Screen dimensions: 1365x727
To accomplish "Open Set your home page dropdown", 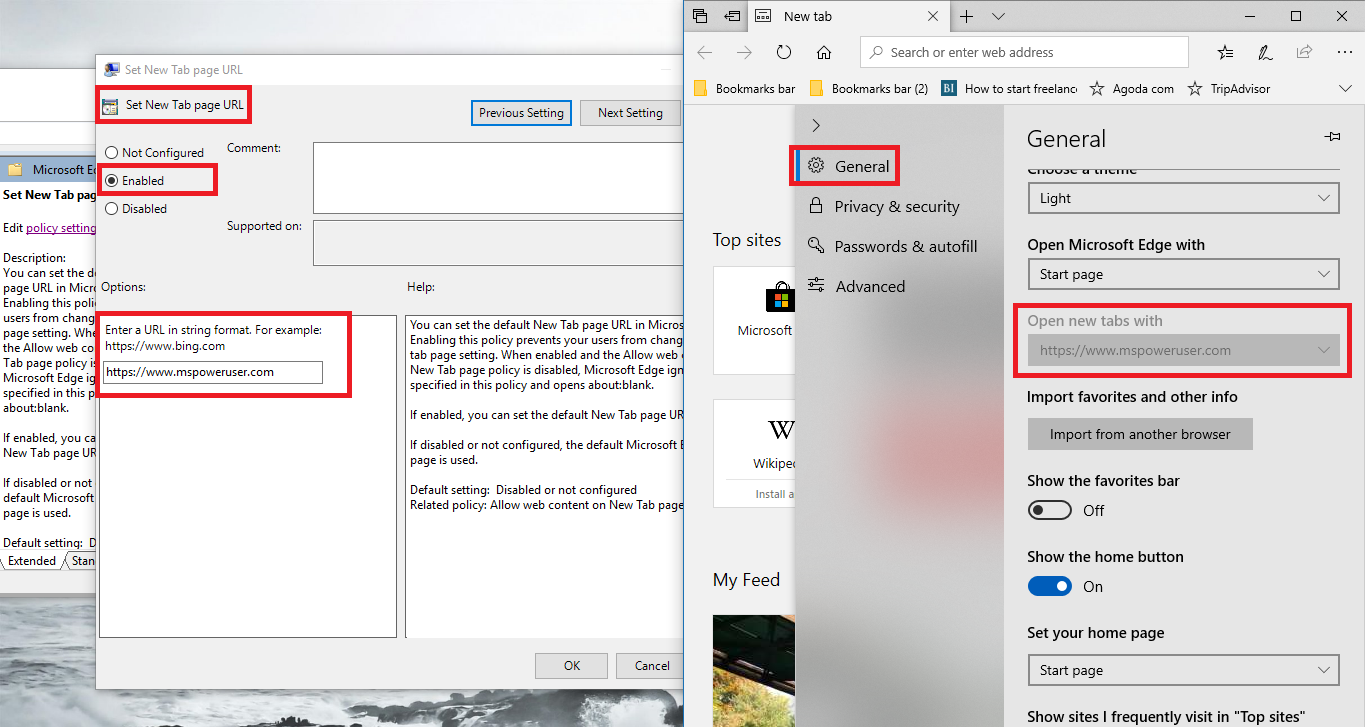I will [1183, 670].
